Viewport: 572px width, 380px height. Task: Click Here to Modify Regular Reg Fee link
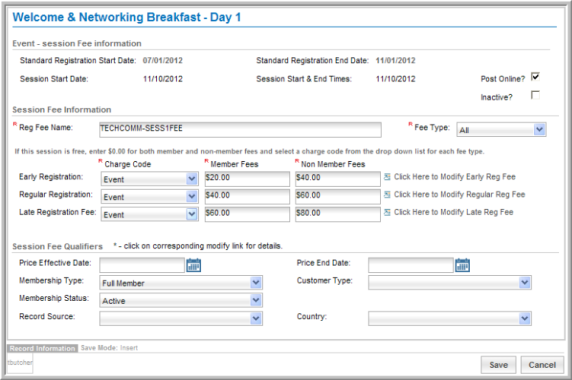pos(459,194)
